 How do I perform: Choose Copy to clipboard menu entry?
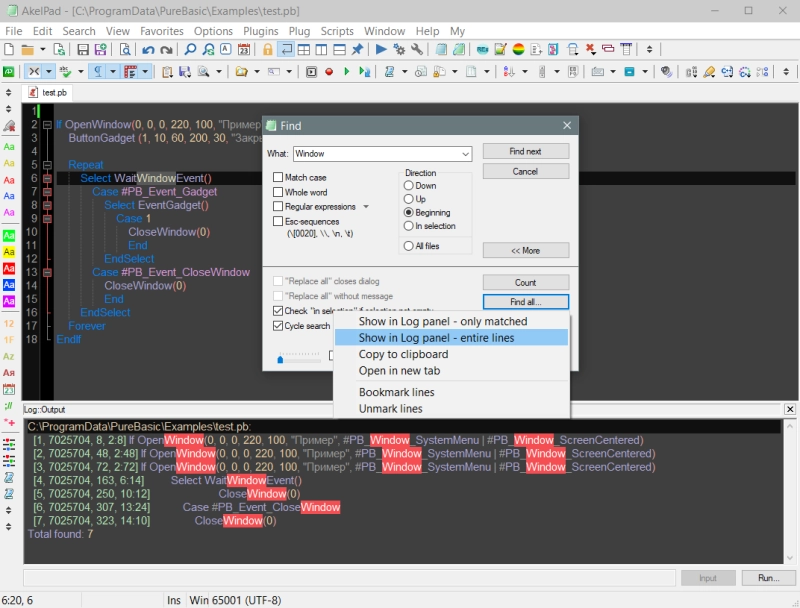[452, 354]
